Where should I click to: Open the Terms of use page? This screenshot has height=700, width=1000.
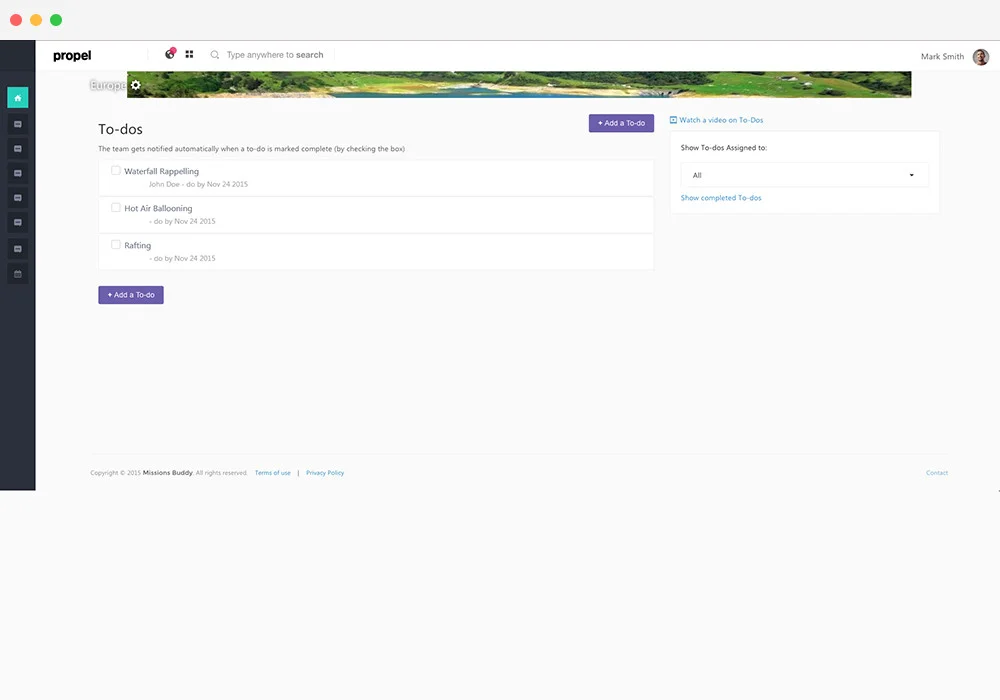272,472
